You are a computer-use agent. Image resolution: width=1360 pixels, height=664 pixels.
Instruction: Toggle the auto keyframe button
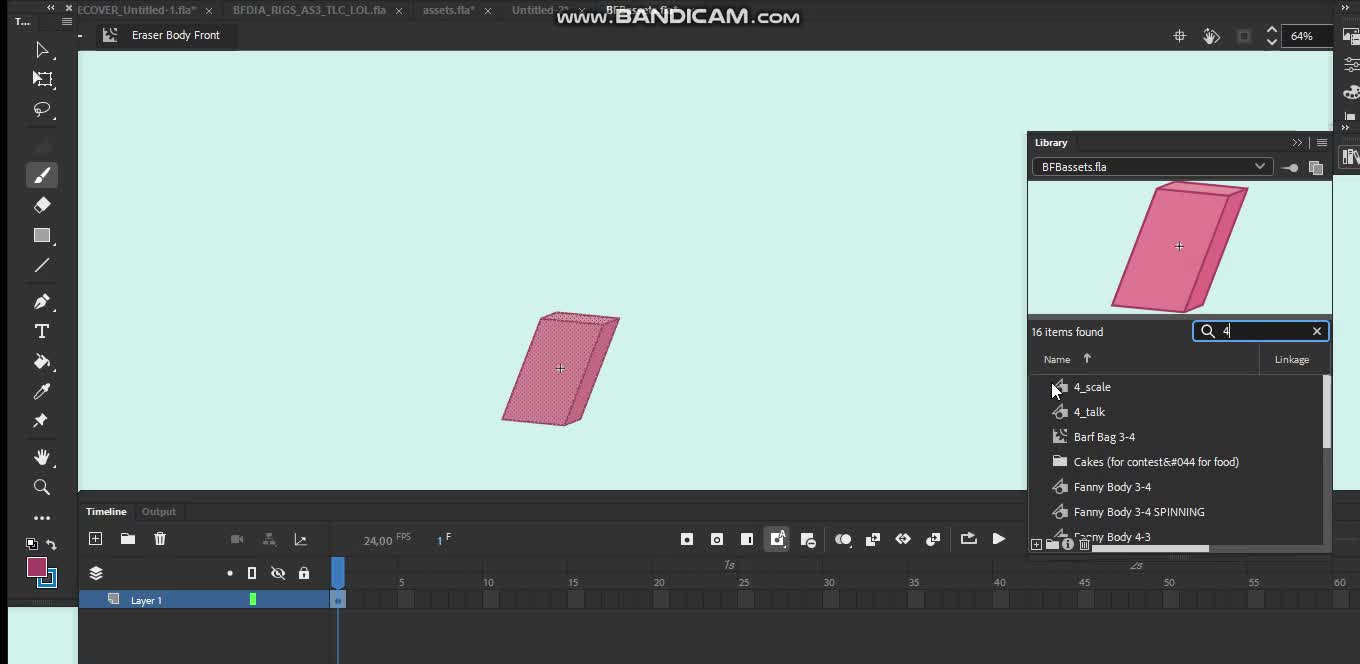pos(777,539)
